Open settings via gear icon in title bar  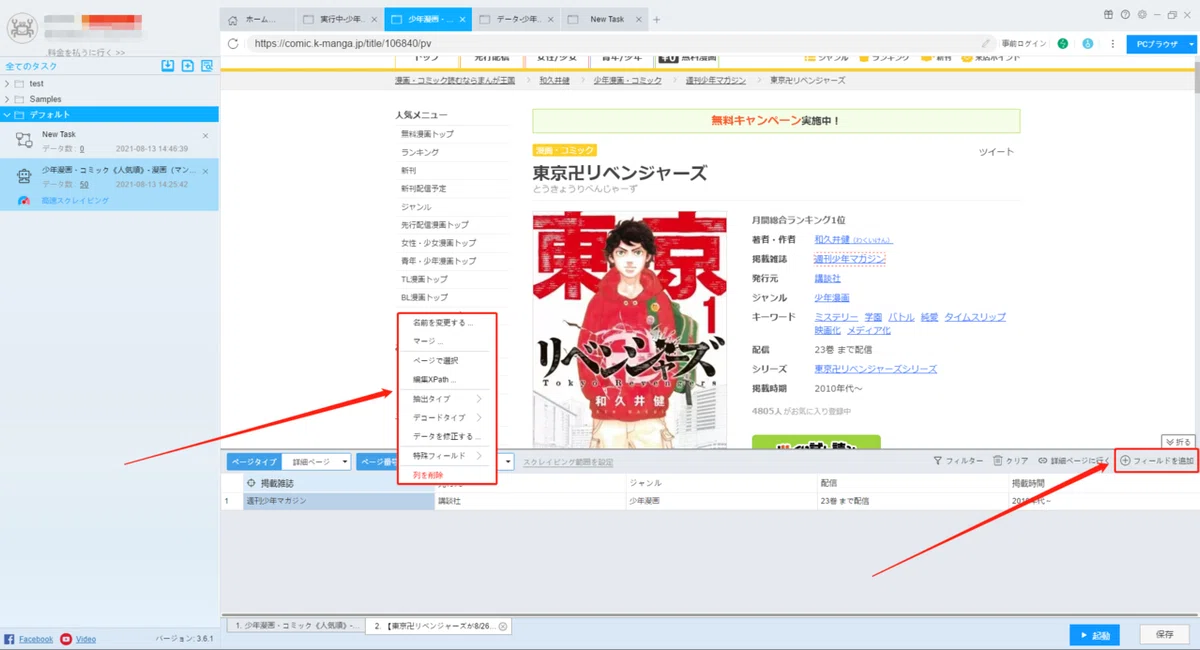[x=1141, y=15]
